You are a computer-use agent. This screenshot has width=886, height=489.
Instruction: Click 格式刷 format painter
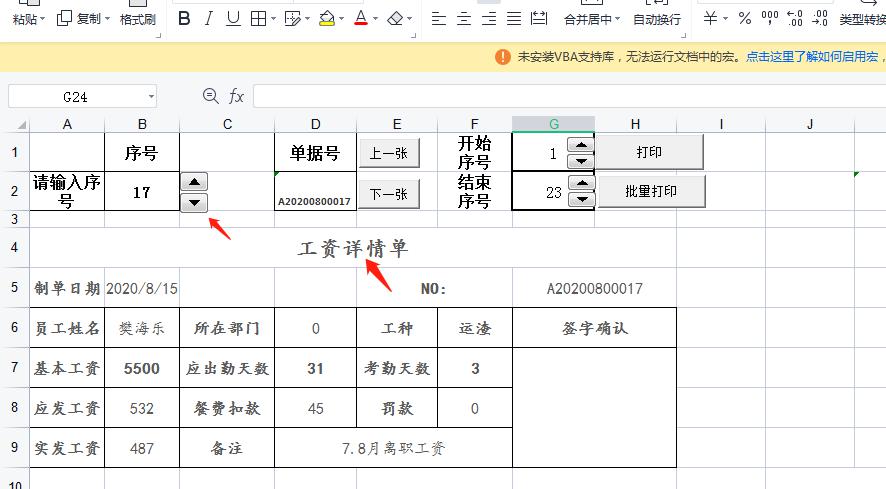coord(138,19)
